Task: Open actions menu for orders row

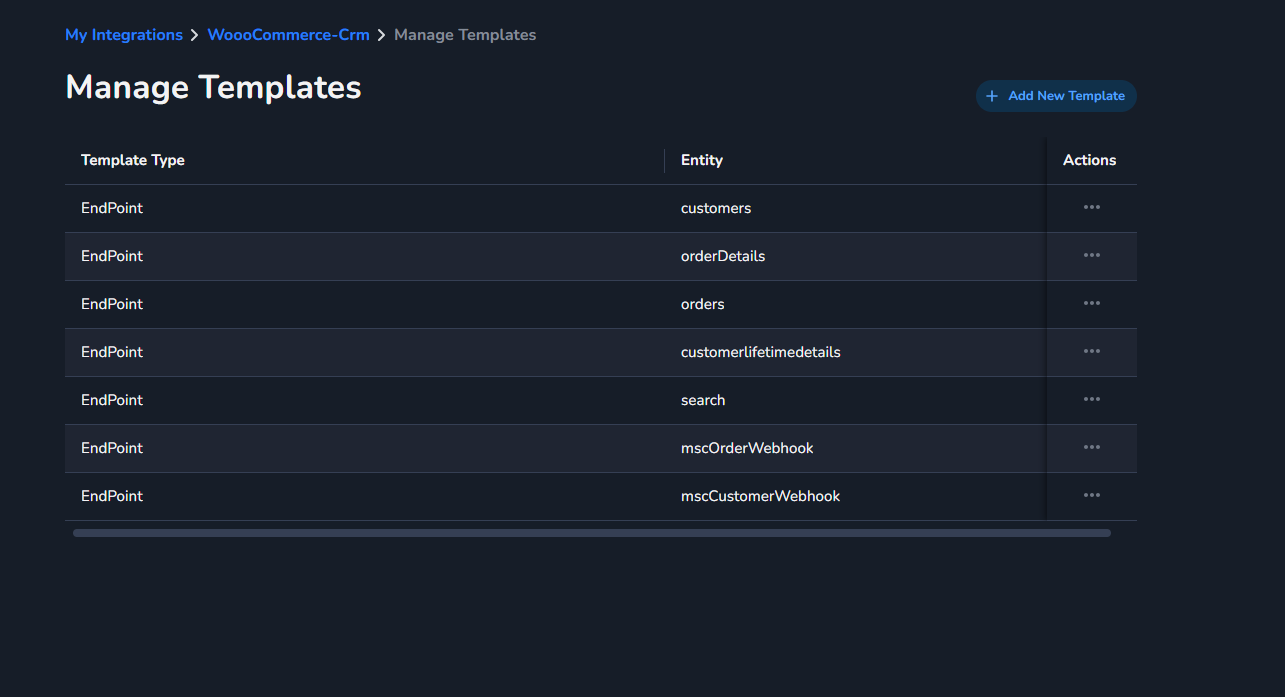Action: point(1091,303)
